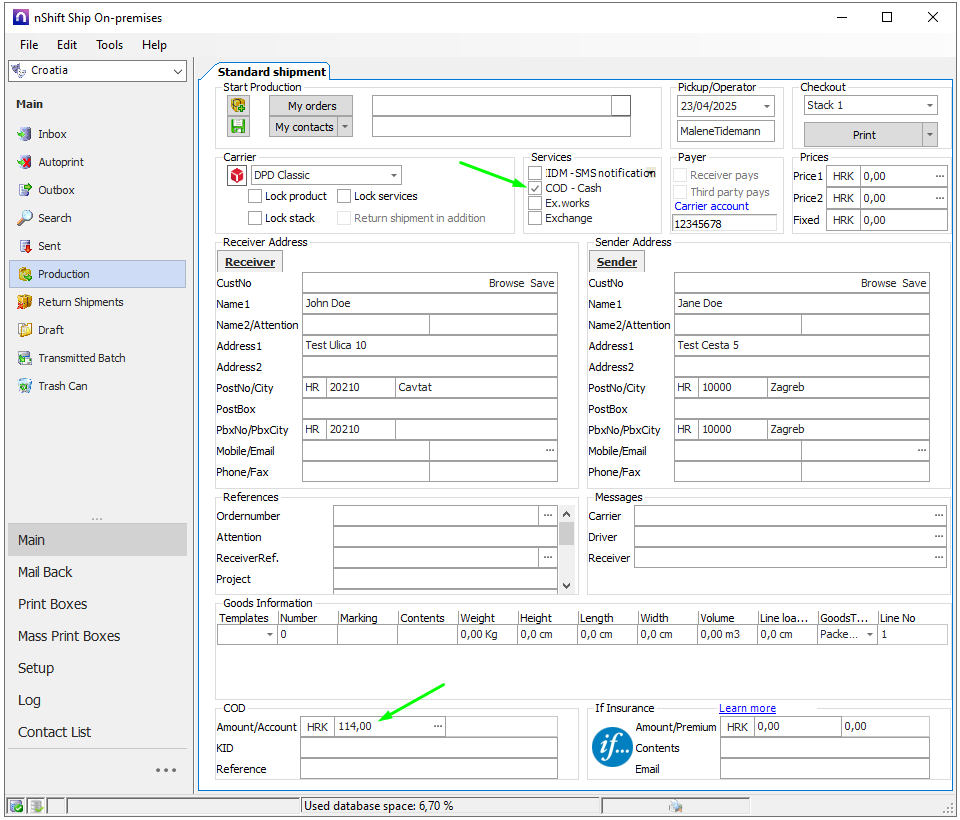This screenshot has width=960, height=820.
Task: Uncheck the COD - Cash service
Action: (536, 188)
